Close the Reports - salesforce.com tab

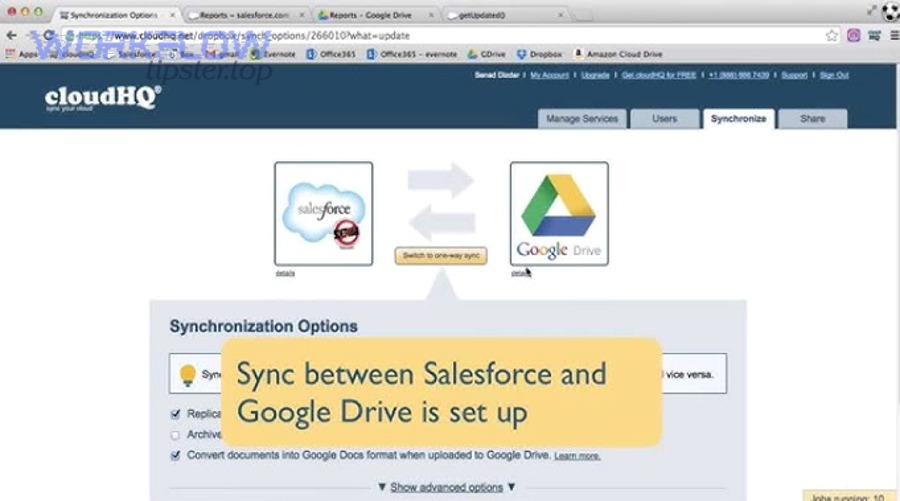(x=301, y=15)
